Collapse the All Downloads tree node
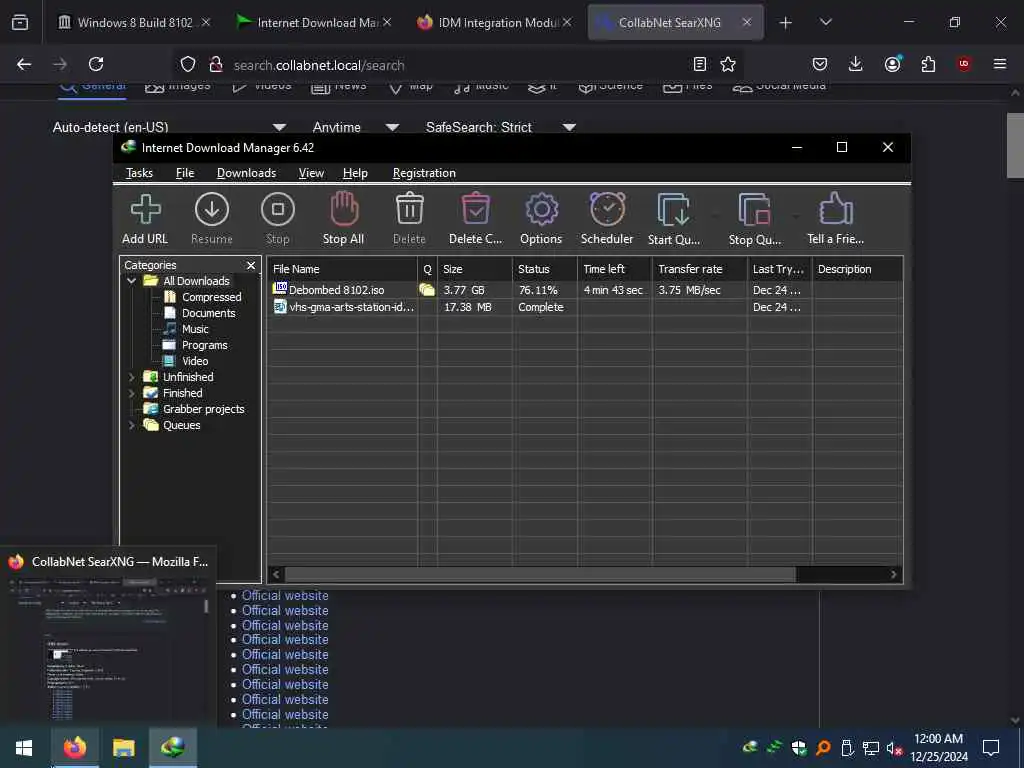1024x768 pixels. coord(131,281)
